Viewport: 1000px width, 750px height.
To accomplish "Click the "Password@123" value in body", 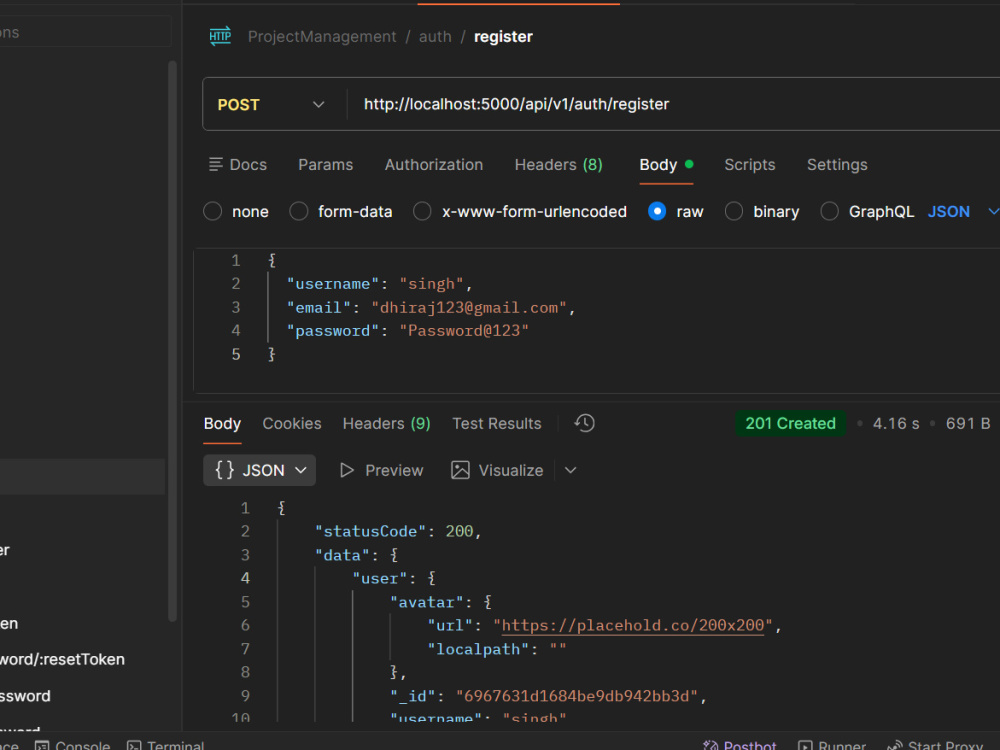I will coord(464,331).
